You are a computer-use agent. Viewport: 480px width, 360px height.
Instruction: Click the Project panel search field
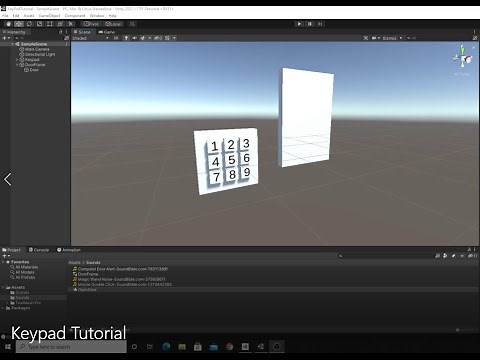[385, 256]
